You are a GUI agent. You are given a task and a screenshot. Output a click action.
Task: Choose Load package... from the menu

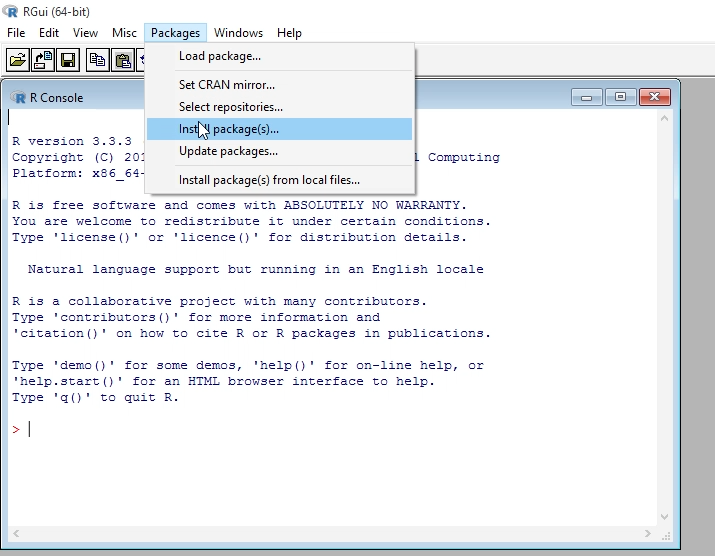point(279,56)
